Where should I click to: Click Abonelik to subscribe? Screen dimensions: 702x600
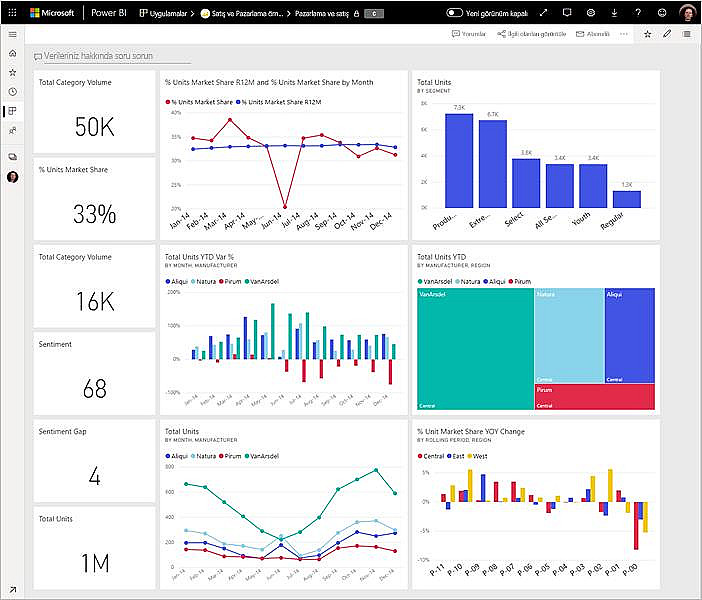(593, 34)
